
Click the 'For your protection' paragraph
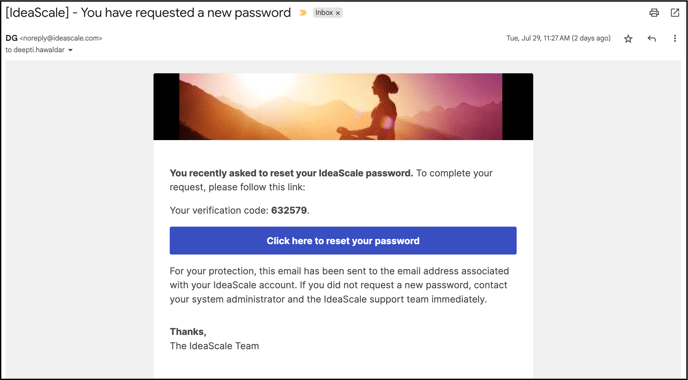[339, 285]
